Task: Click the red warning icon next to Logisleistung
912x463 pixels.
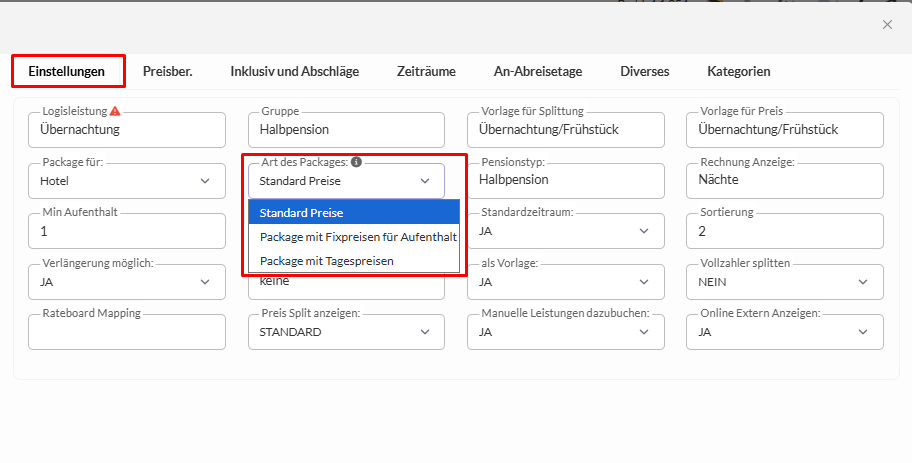Action: pos(115,111)
